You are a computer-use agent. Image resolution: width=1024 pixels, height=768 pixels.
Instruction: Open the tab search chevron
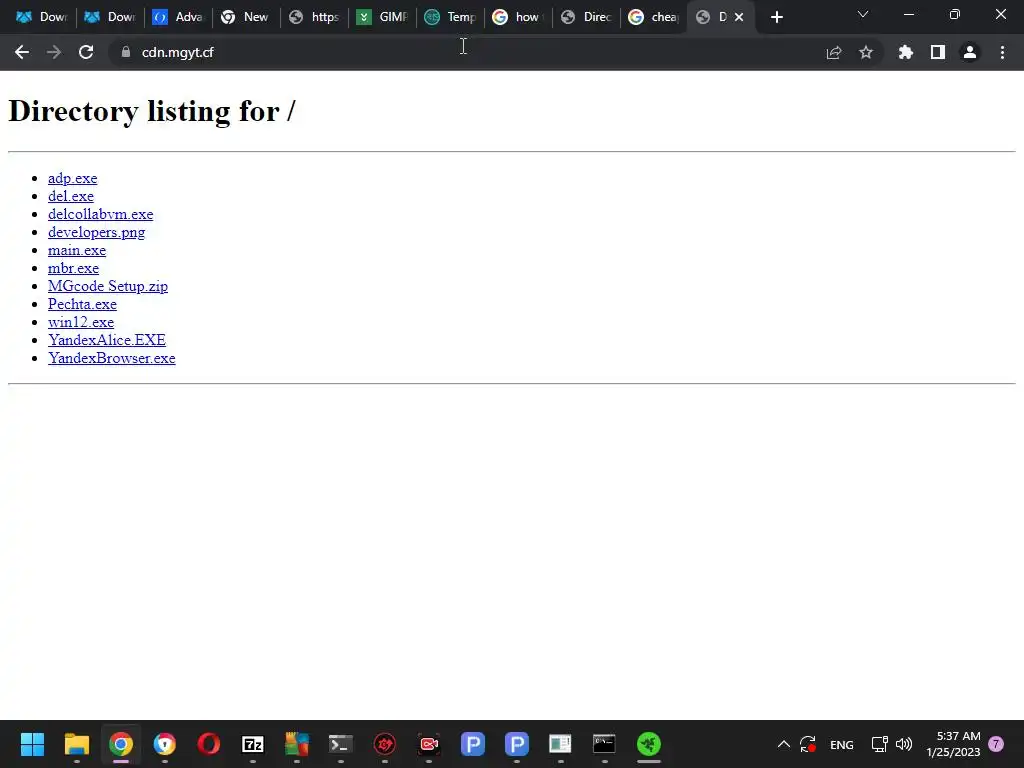click(x=863, y=14)
